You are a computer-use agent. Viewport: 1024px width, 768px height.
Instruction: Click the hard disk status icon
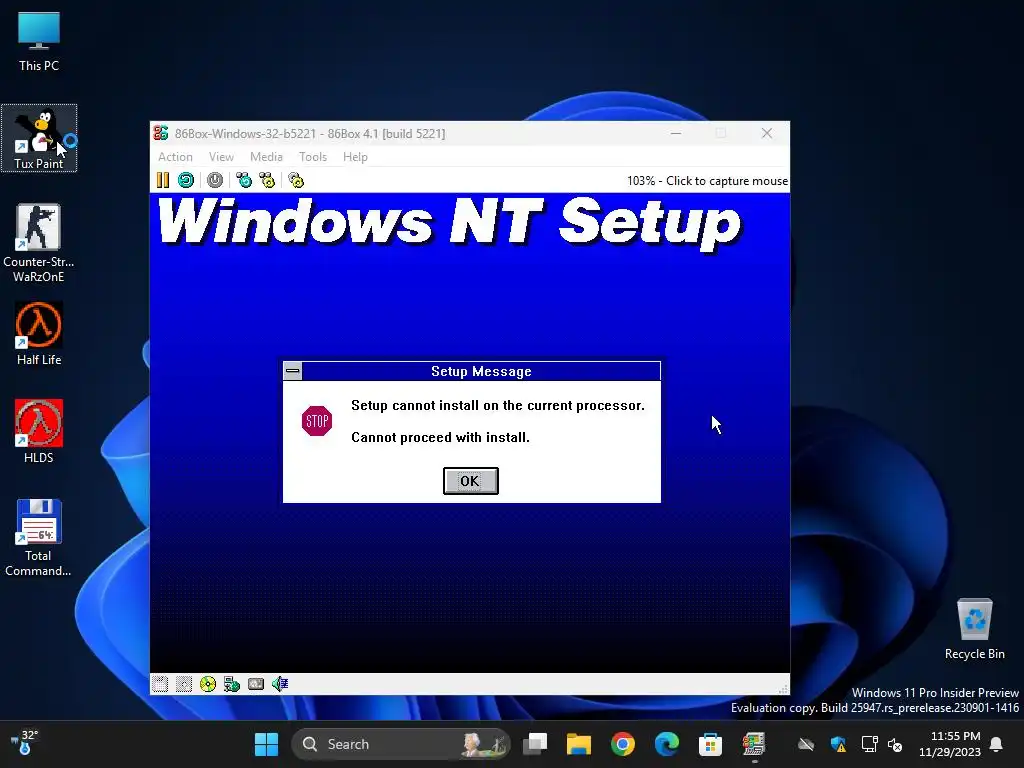tap(256, 684)
